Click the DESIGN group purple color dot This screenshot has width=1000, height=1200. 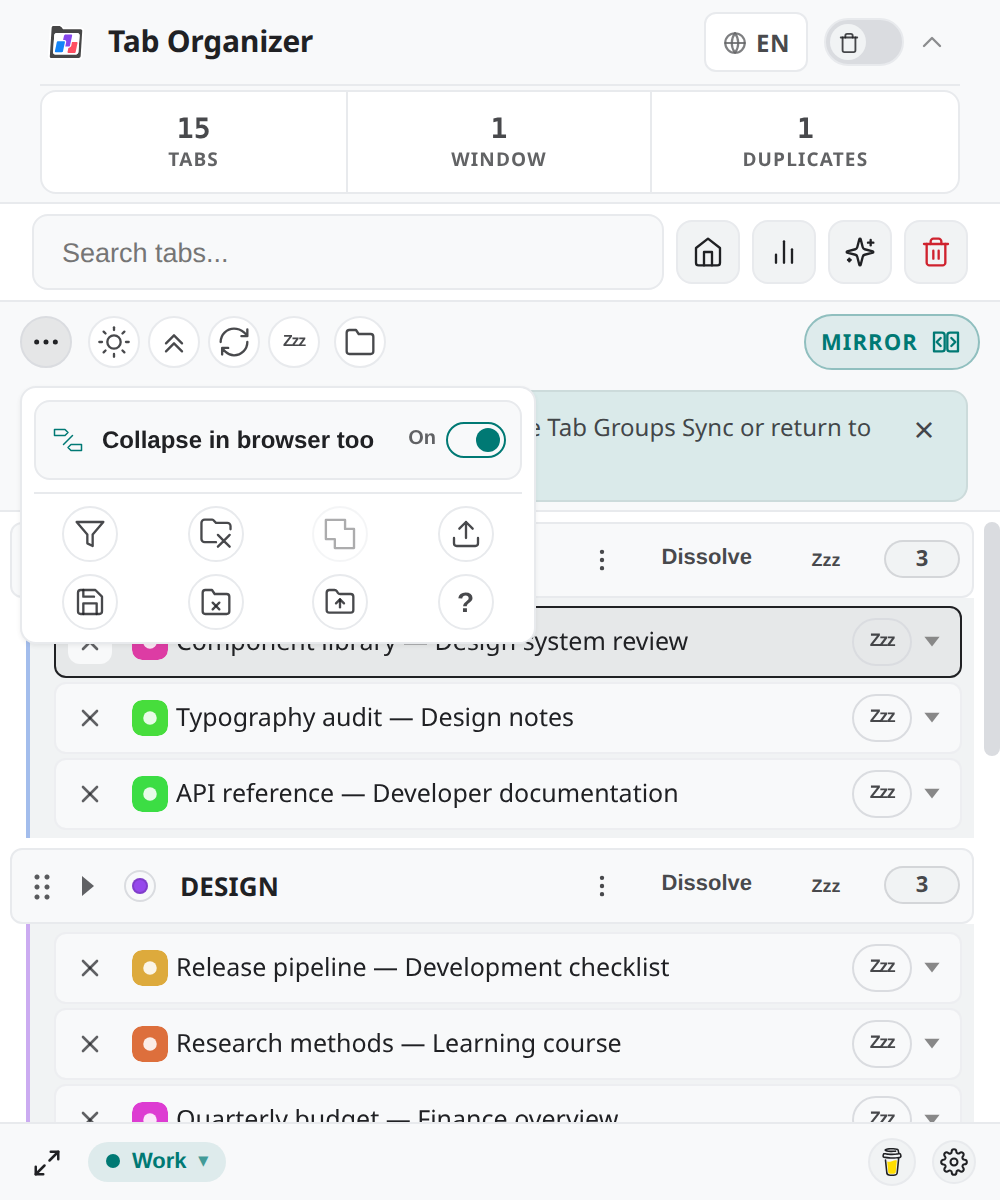[x=140, y=886]
